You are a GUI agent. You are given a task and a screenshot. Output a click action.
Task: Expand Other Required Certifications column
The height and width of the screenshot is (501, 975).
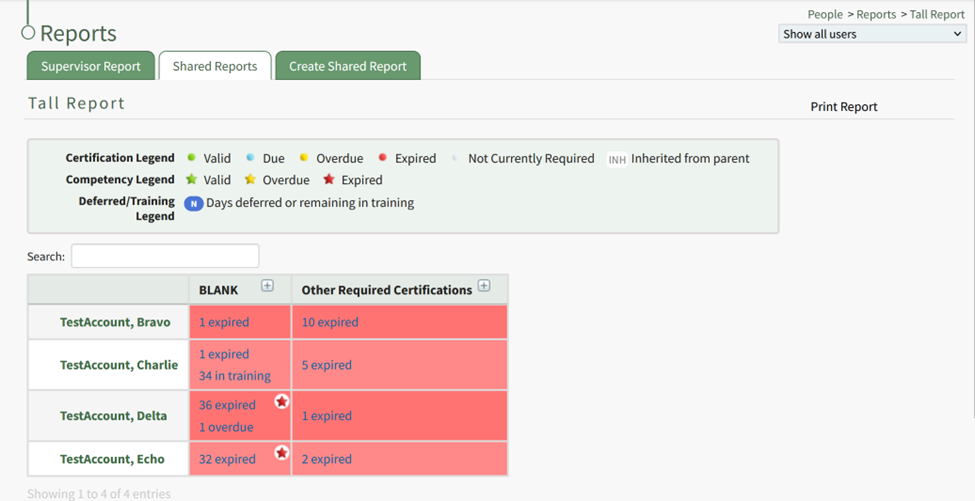(x=484, y=286)
